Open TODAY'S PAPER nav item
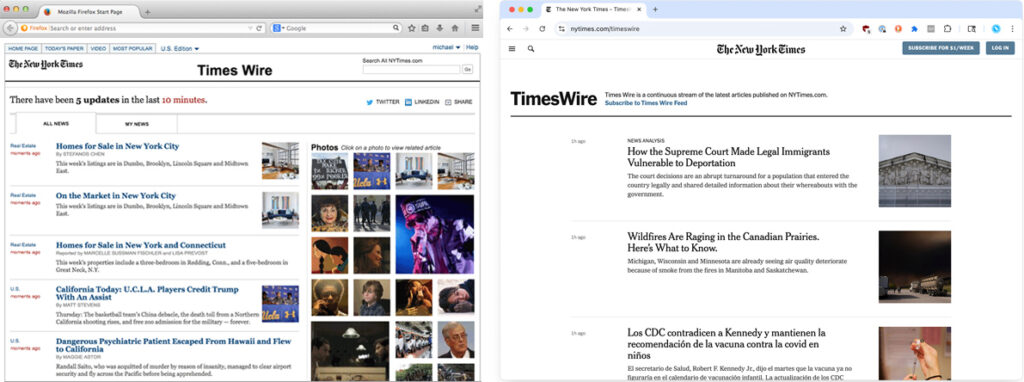 (64, 48)
